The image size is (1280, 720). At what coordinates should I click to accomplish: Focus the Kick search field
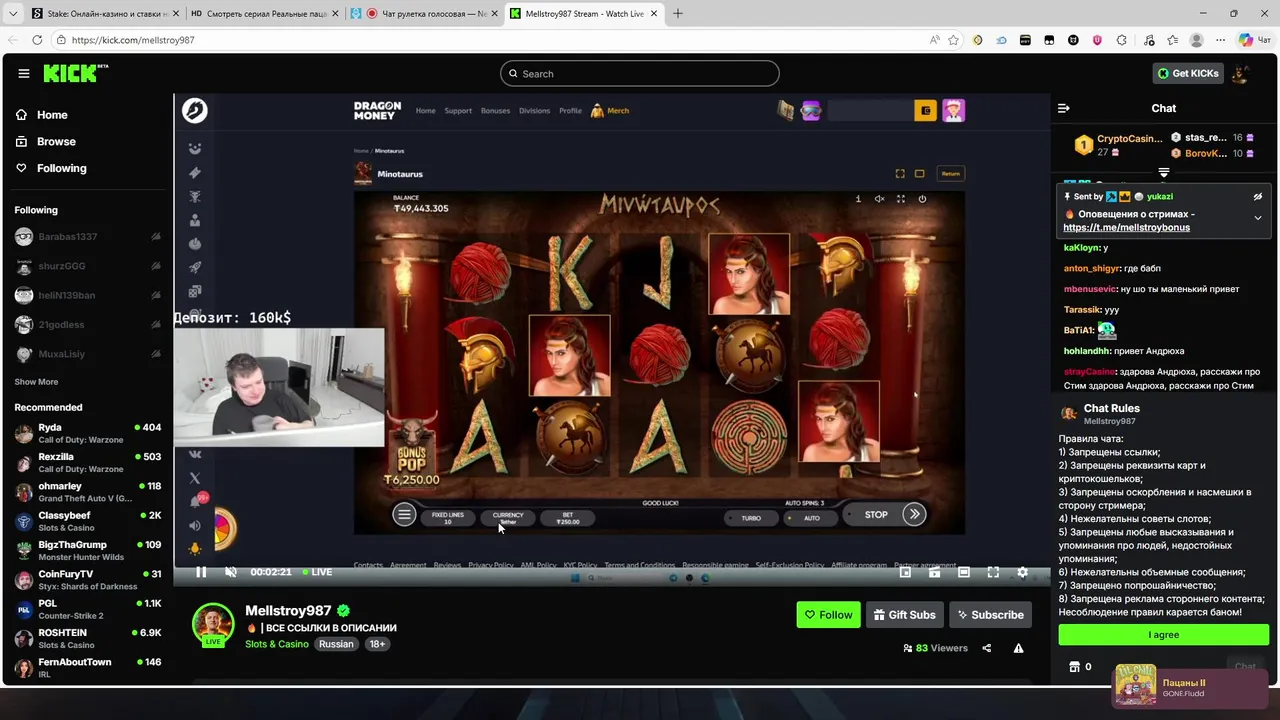click(x=640, y=74)
